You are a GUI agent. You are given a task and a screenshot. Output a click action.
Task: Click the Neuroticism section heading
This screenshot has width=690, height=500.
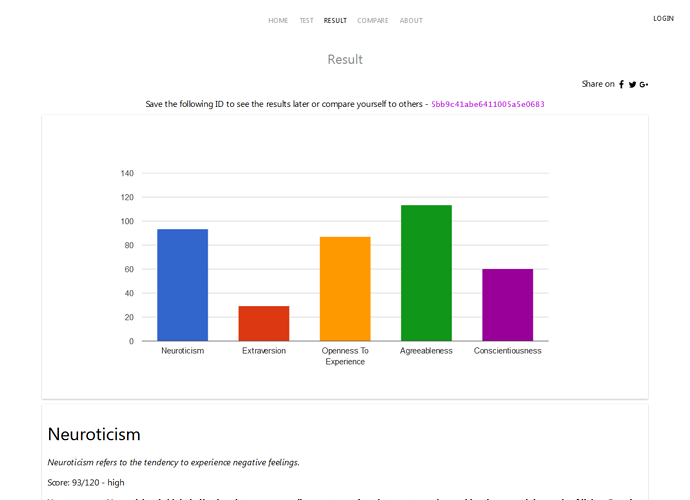(94, 434)
